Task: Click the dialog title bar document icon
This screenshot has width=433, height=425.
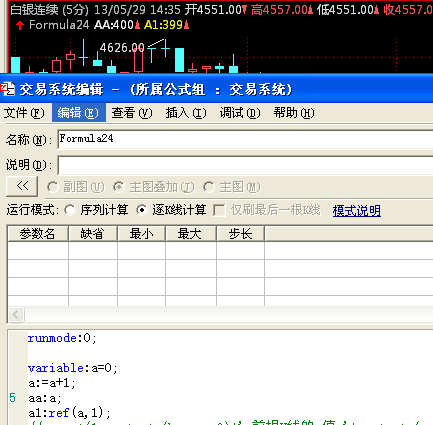Action: click(x=7, y=89)
